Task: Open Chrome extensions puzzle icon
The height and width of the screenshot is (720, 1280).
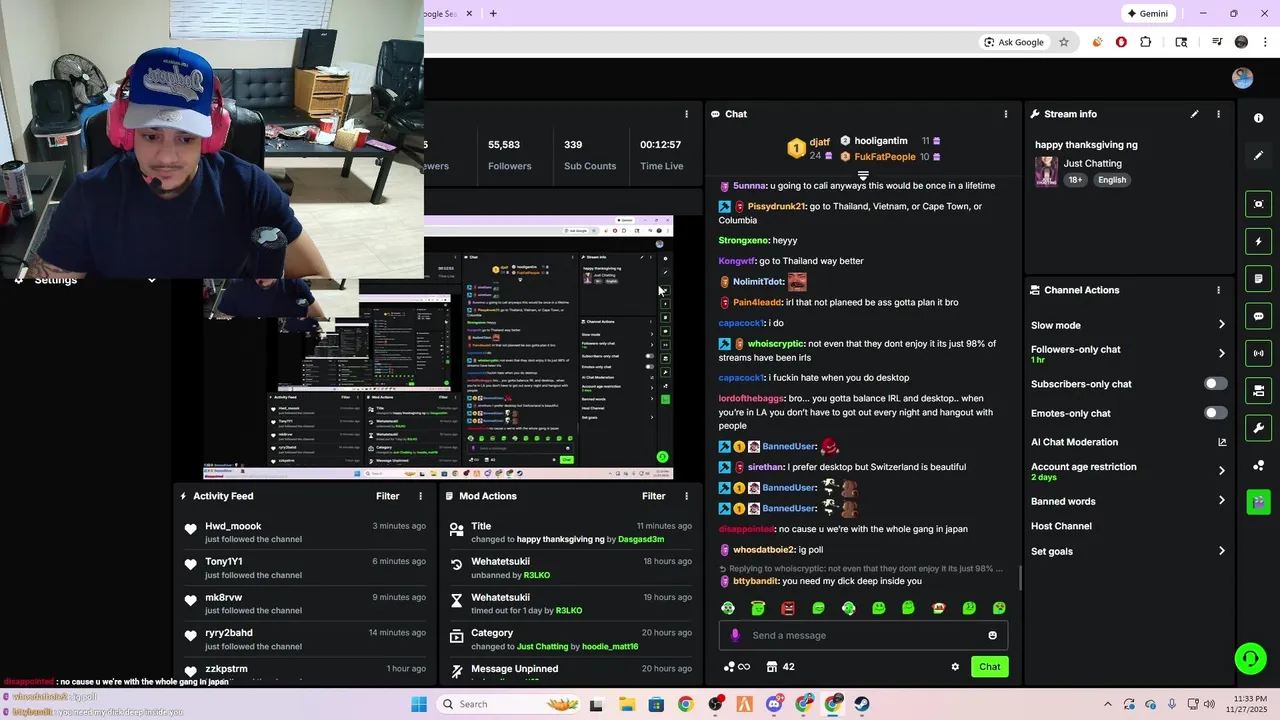Action: [1145, 42]
